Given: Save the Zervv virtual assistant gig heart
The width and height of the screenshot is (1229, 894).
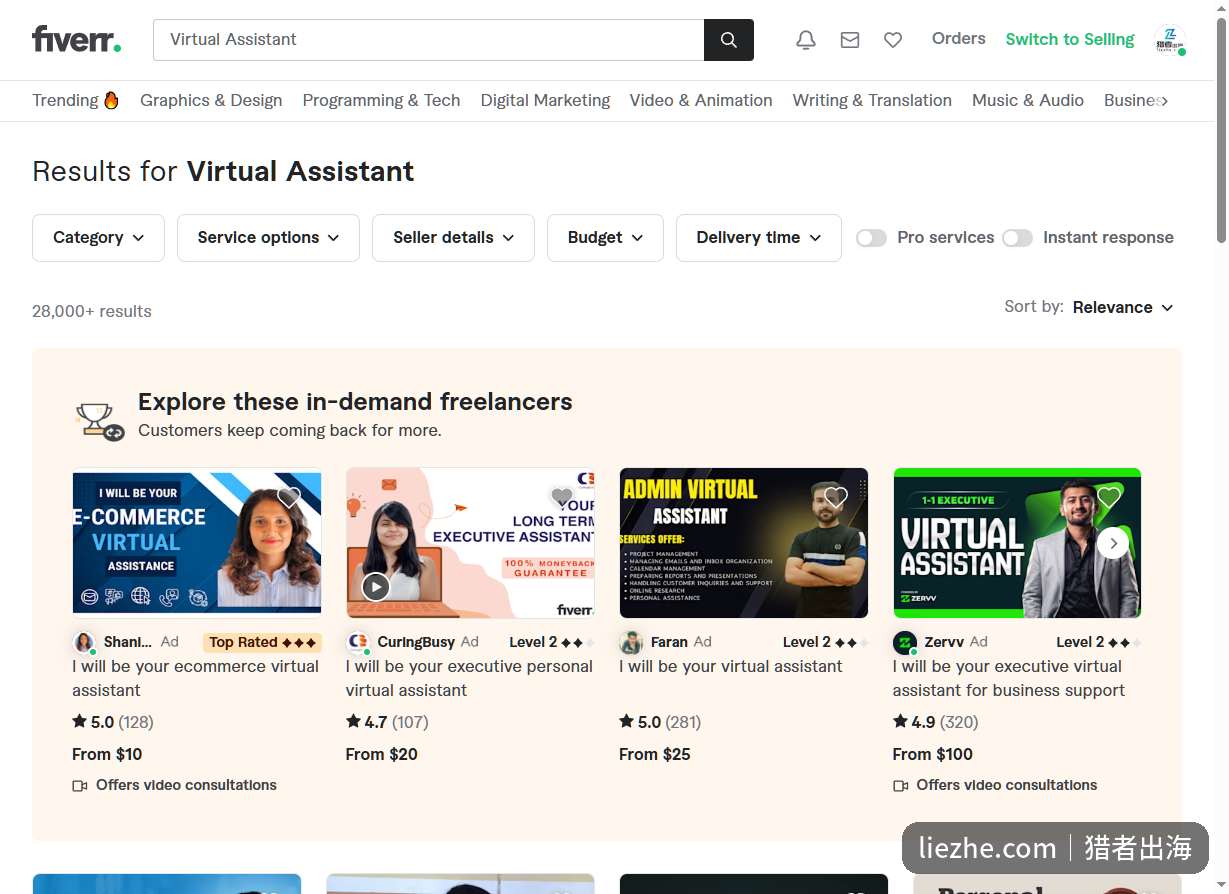Looking at the screenshot, I should (1109, 497).
